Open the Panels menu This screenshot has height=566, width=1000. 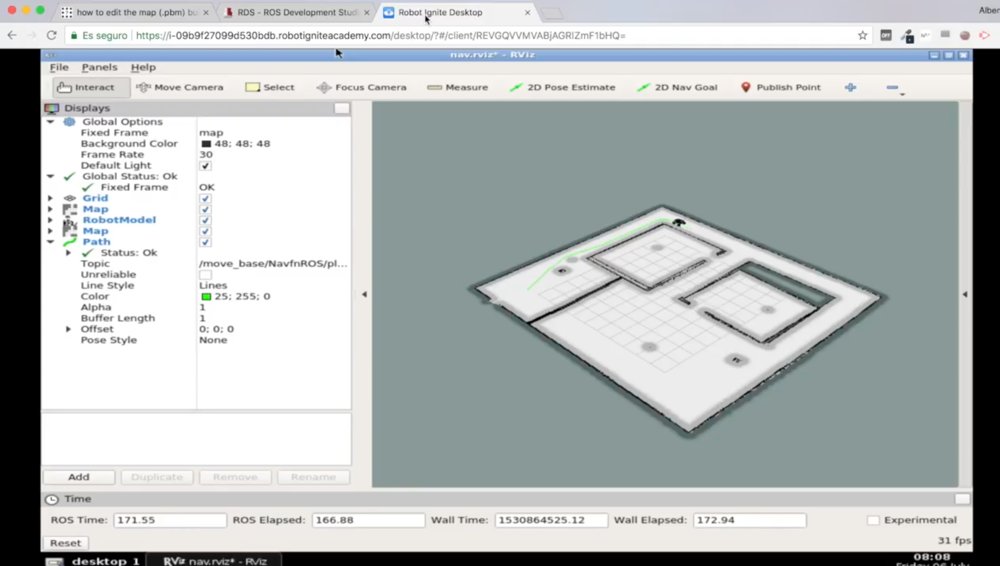99,67
